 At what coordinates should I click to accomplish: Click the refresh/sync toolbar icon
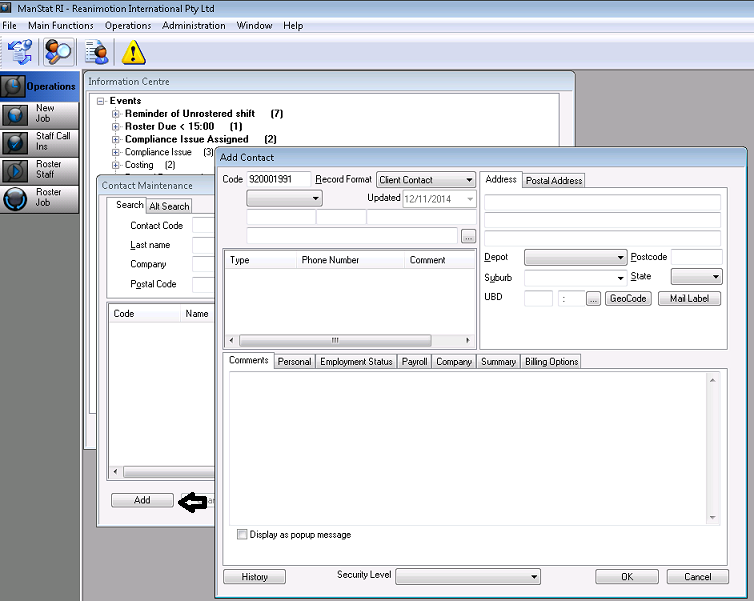pos(20,51)
